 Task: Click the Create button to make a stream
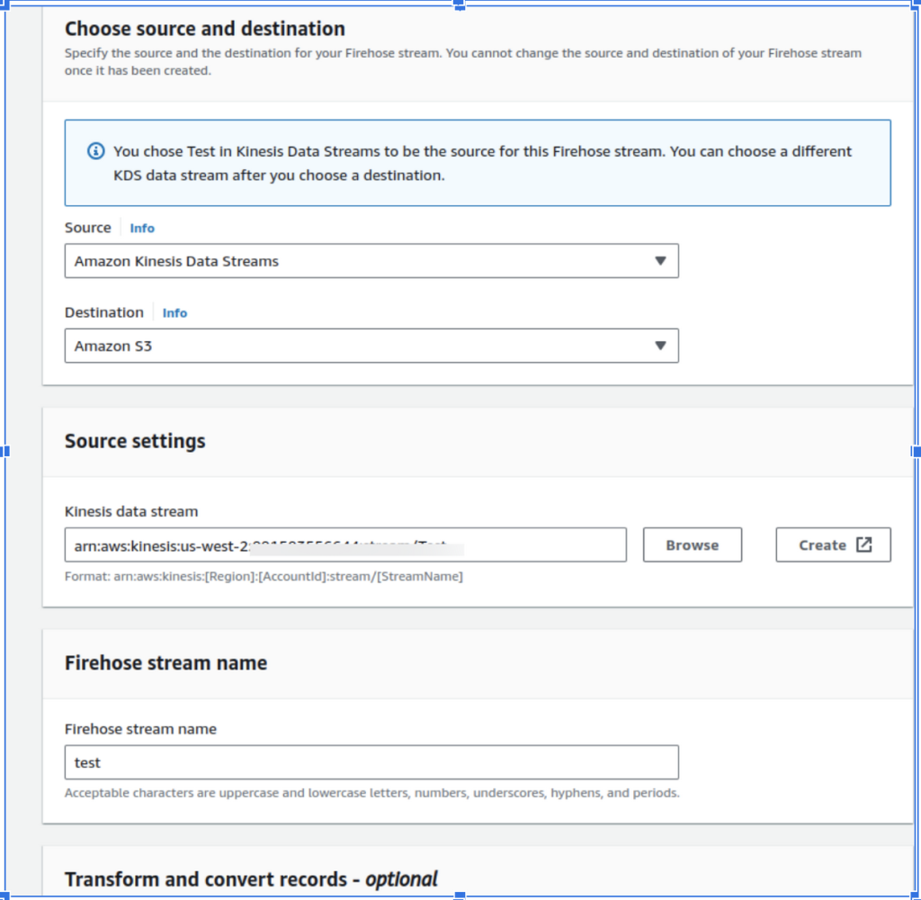[x=833, y=545]
